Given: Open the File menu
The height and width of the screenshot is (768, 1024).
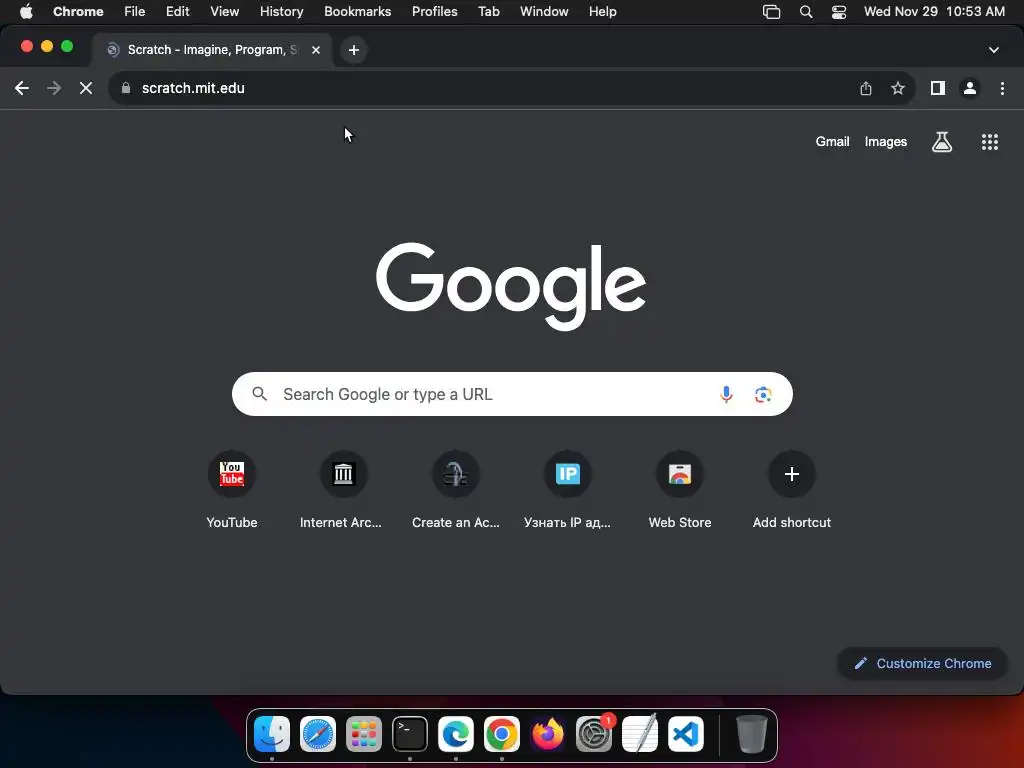Looking at the screenshot, I should coord(135,12).
